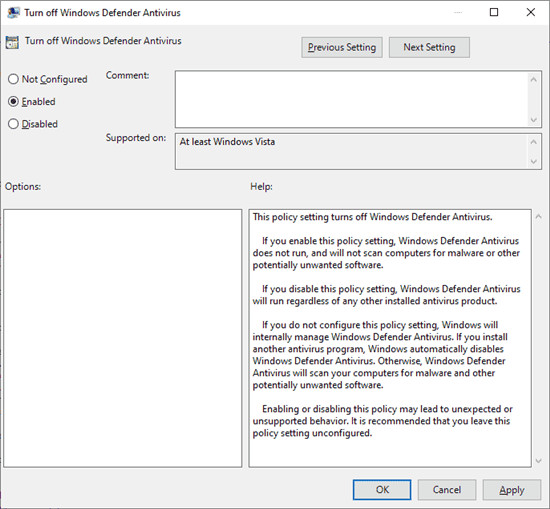This screenshot has height=509, width=550.
Task: Click Comment box scroll down arrow
Action: (534, 120)
